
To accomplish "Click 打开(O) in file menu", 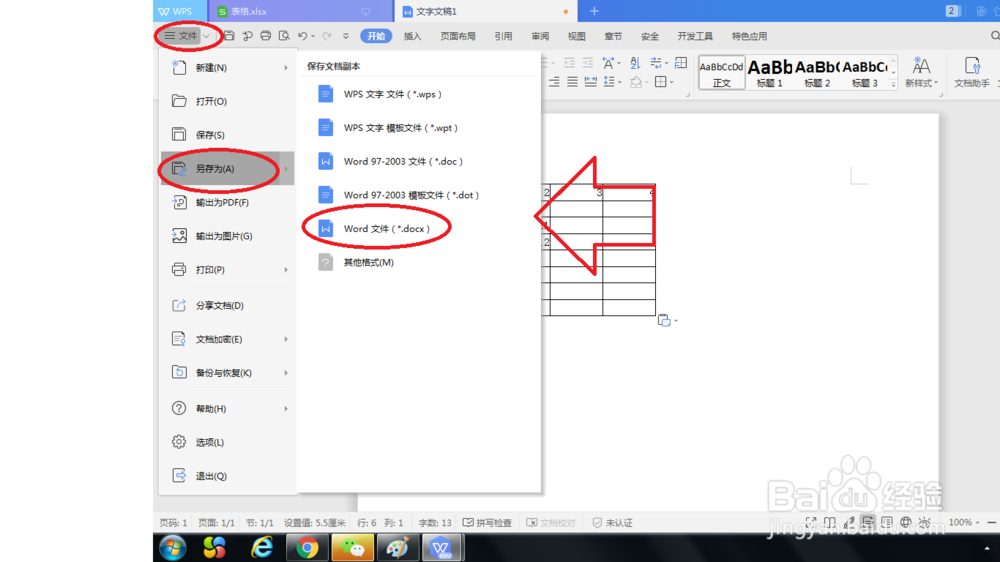I will pyautogui.click(x=227, y=101).
